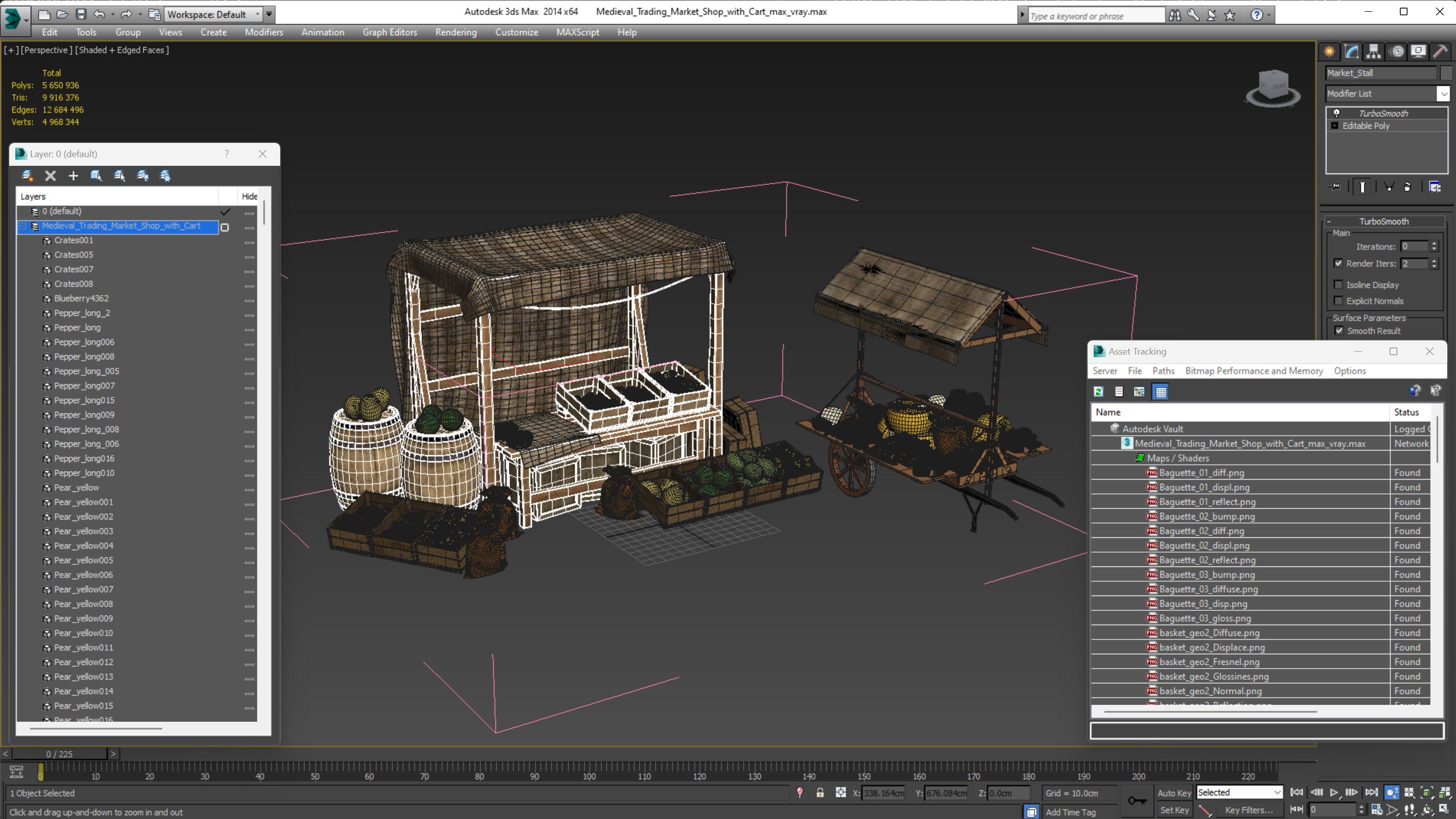Open Graph Editors menu
1456x819 pixels.
point(389,32)
